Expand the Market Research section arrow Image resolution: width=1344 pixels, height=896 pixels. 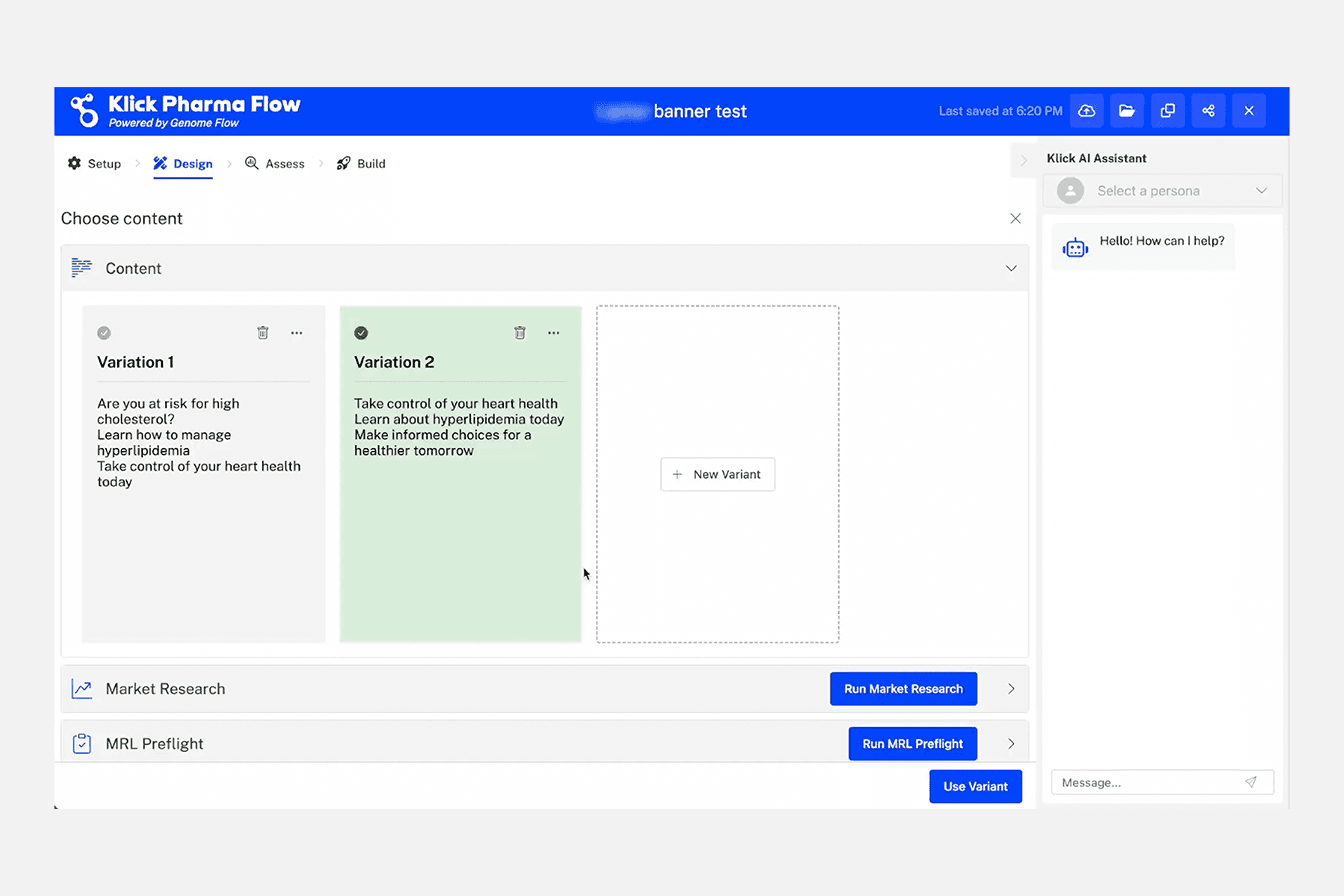1011,689
